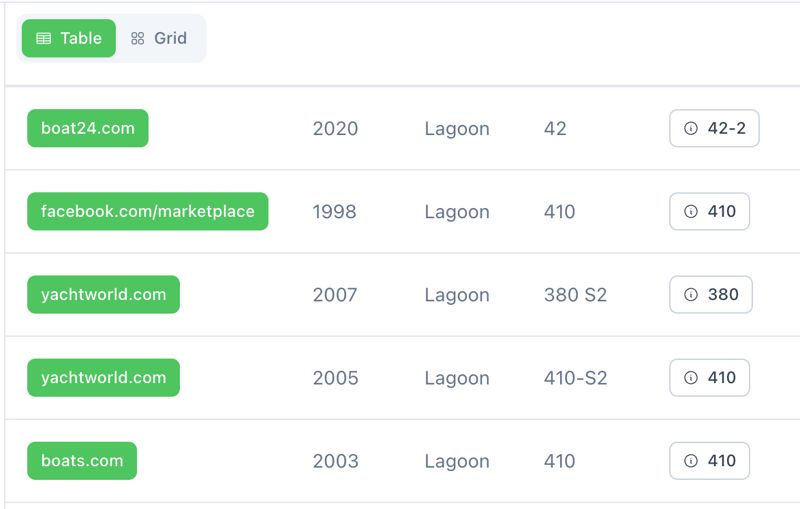Click info icon in 2005 Lagoon row

point(690,377)
